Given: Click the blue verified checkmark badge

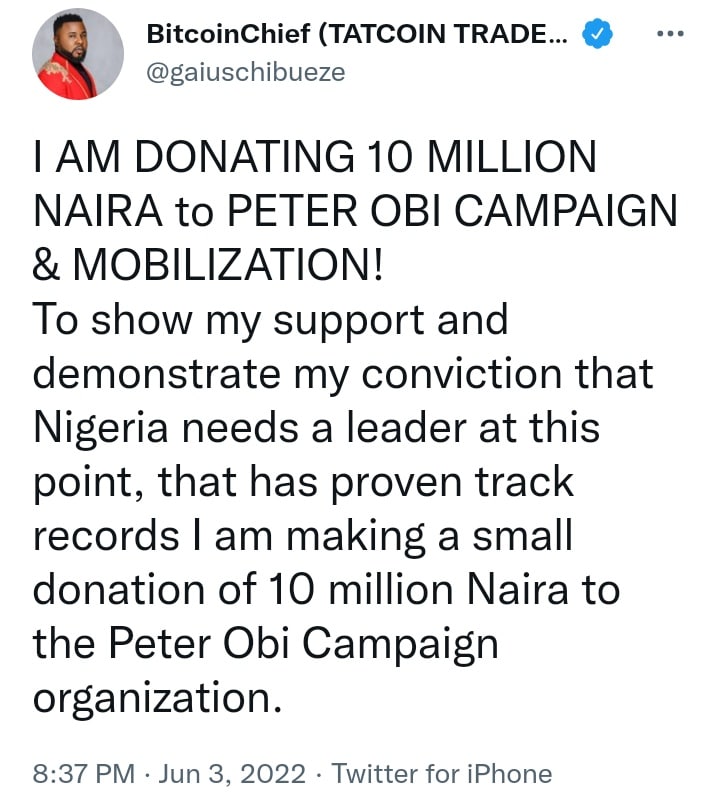Looking at the screenshot, I should click(x=597, y=35).
